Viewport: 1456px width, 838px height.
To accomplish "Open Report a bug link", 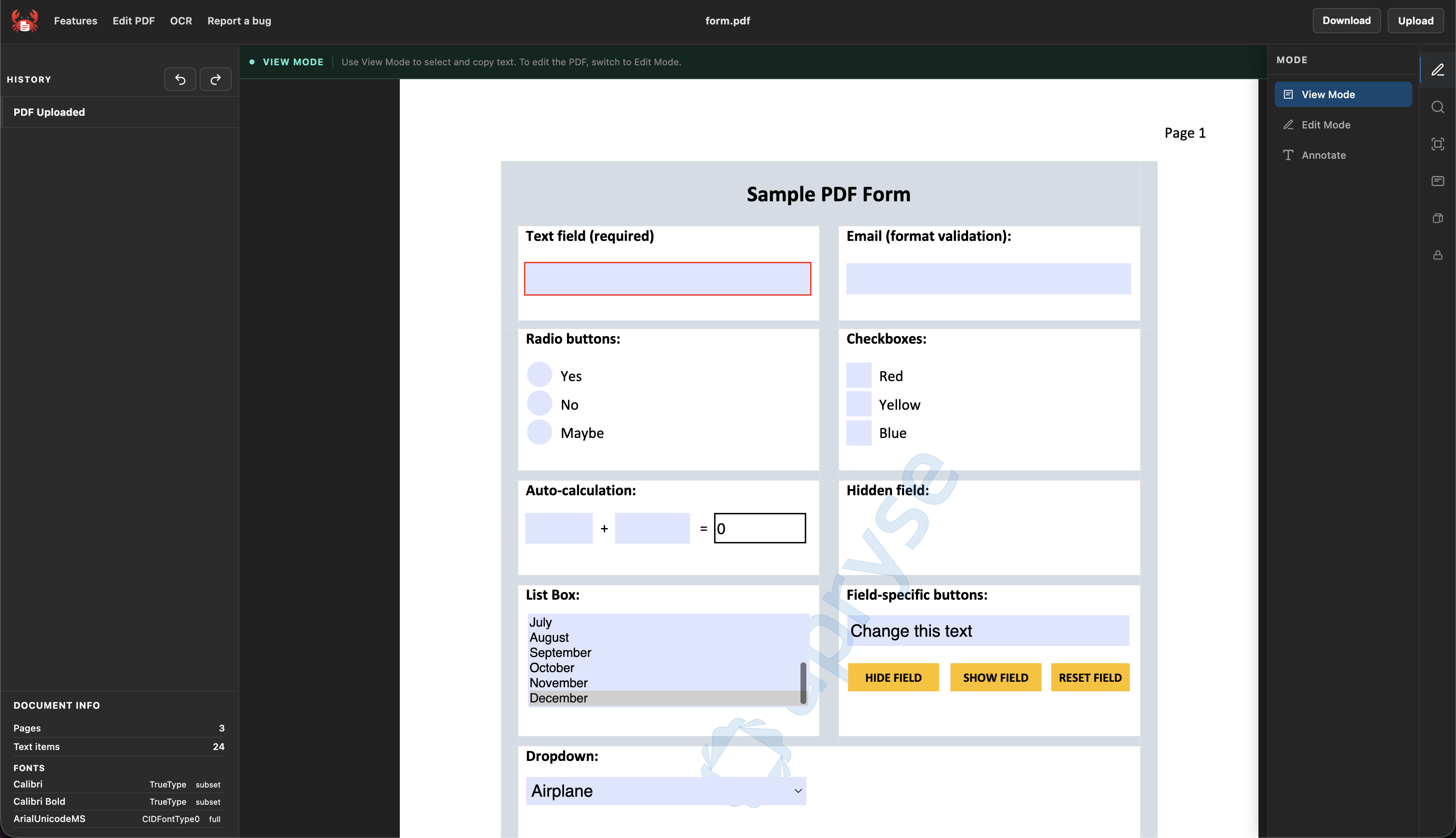I will click(239, 21).
